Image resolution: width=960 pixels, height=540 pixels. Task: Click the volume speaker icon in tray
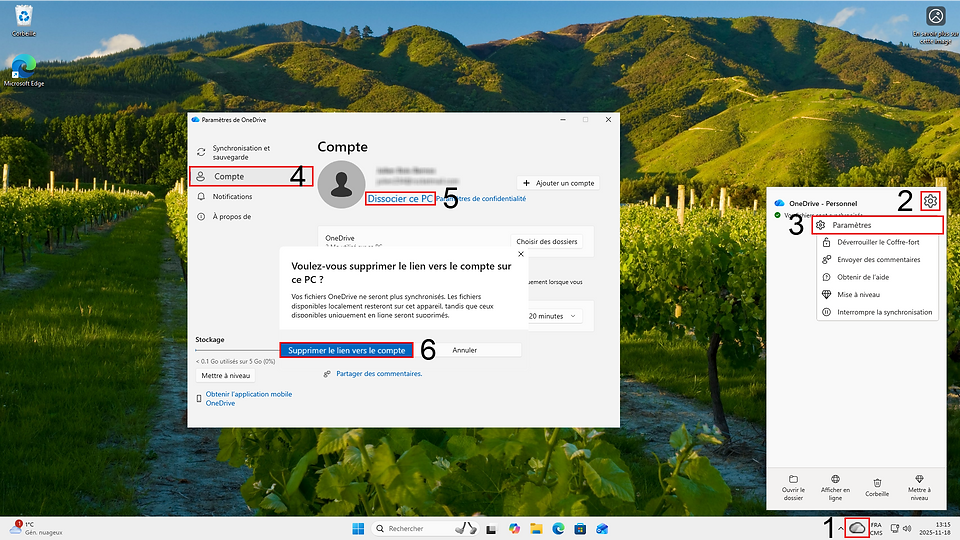click(x=907, y=528)
